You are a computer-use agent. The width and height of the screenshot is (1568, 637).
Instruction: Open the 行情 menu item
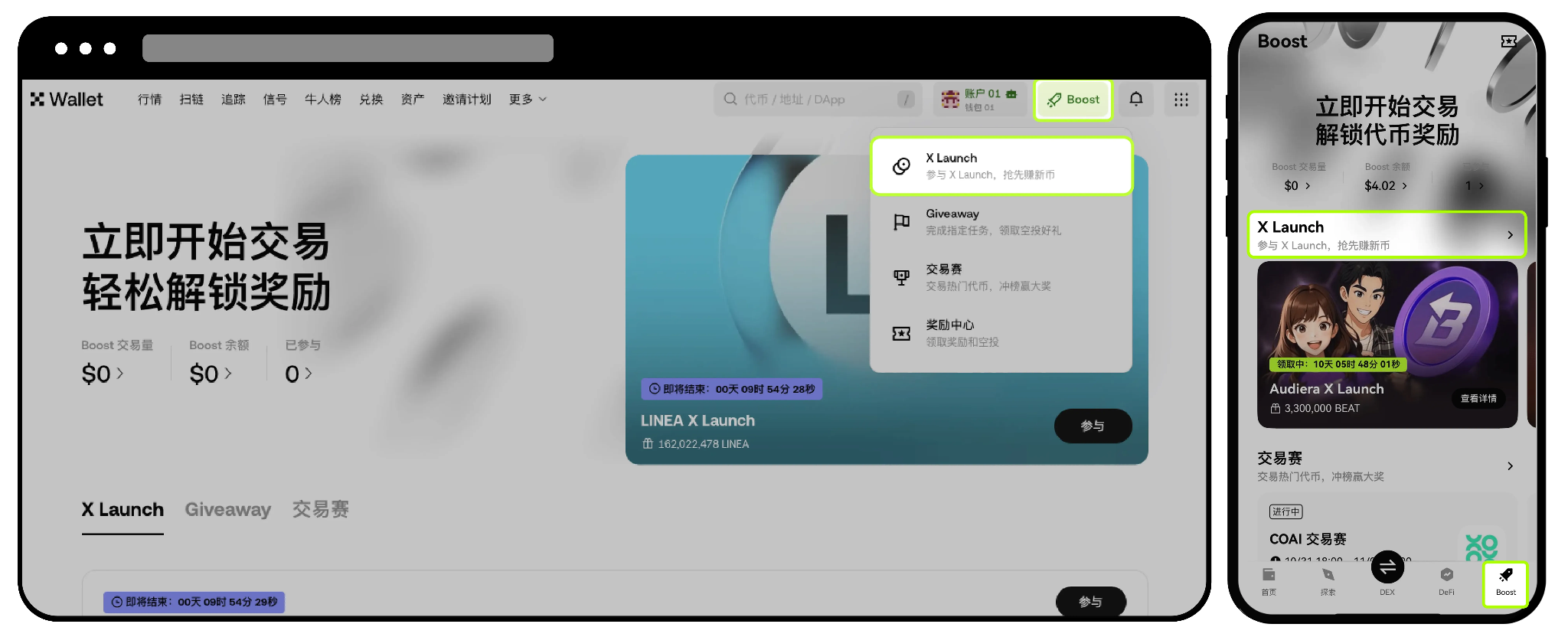[150, 100]
